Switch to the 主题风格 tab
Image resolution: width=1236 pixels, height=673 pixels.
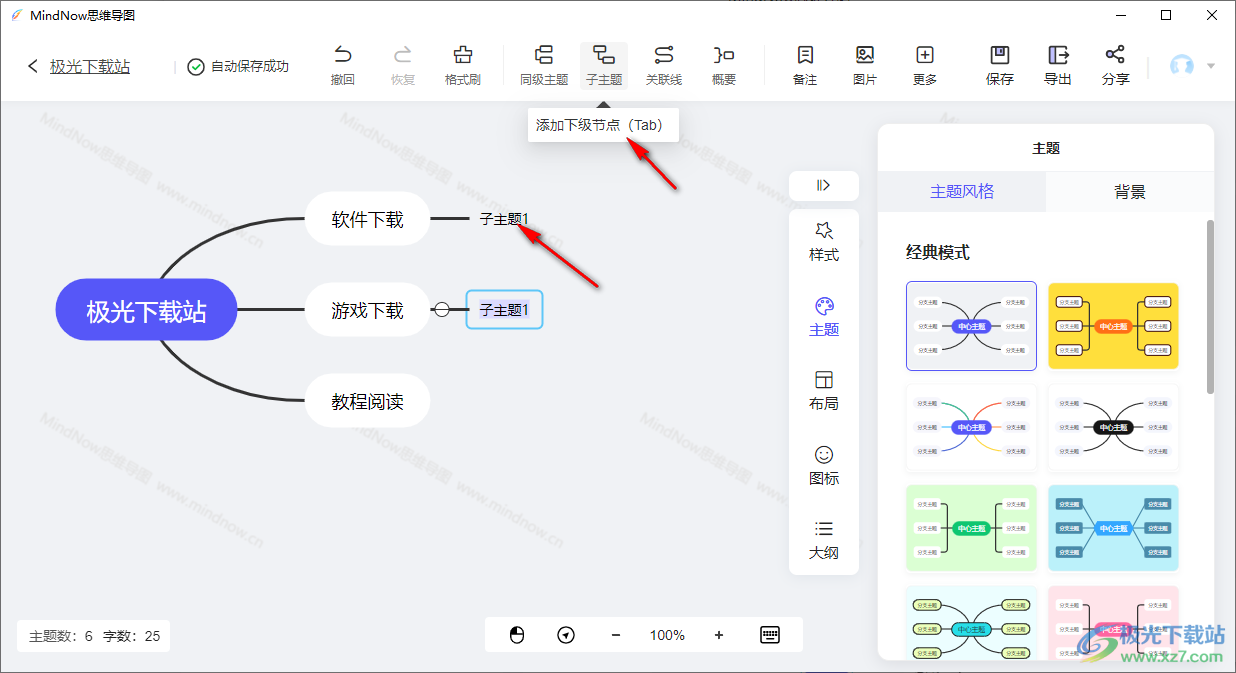coord(962,191)
